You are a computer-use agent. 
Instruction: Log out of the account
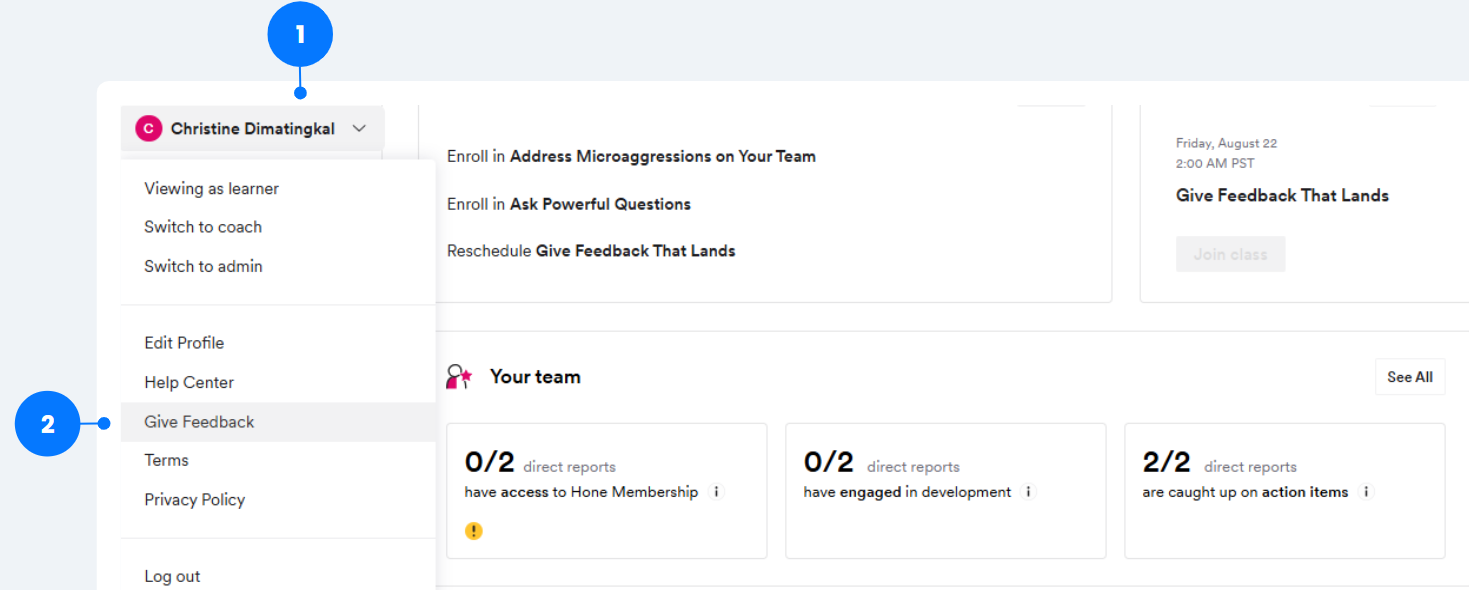pos(172,576)
